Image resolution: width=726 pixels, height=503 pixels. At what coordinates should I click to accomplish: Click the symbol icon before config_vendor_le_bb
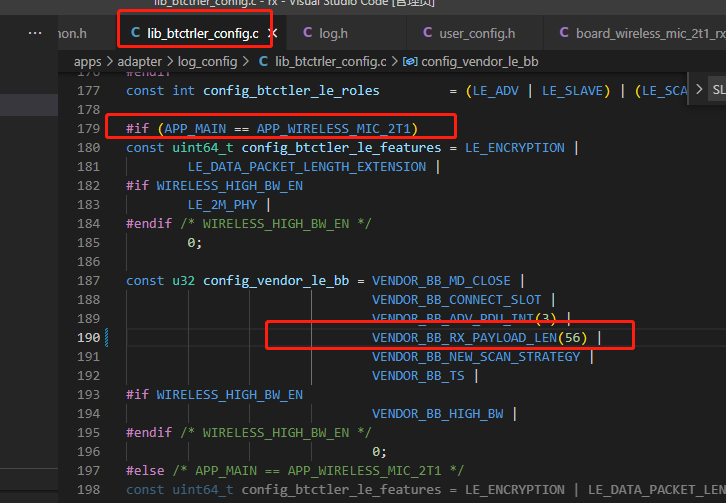410,62
